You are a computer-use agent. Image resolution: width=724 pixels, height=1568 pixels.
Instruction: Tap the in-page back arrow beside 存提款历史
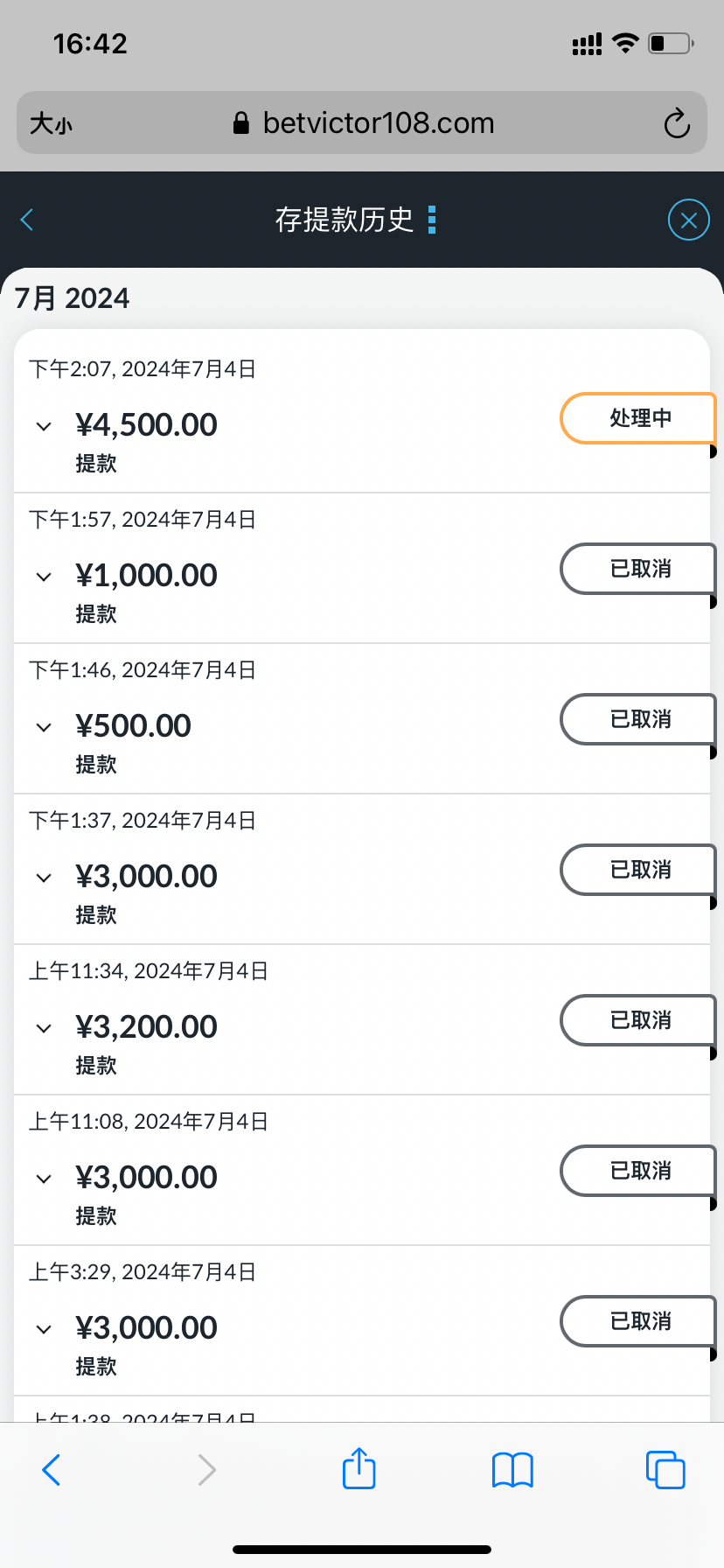27,220
